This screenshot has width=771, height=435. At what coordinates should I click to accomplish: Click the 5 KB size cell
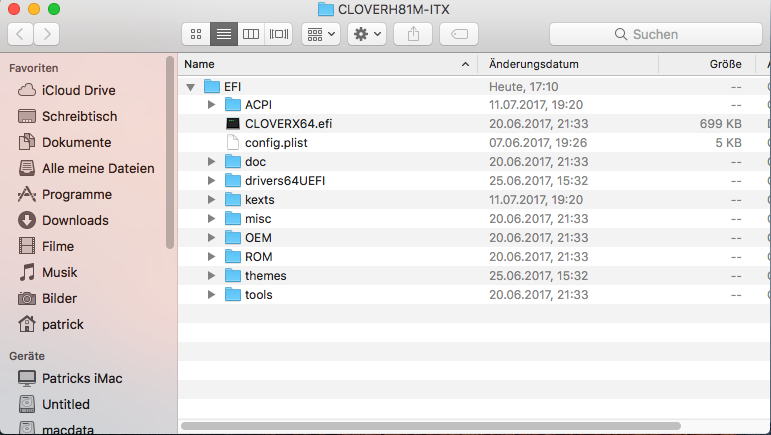728,143
